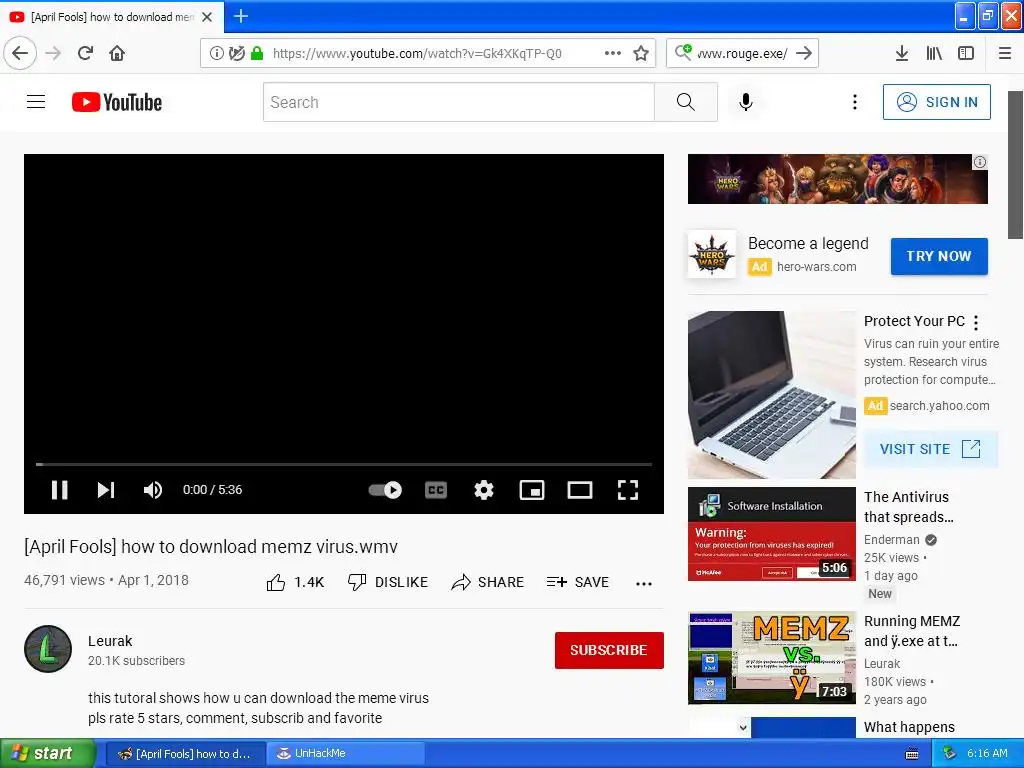Open the Firefox hamburger menu
1024x768 pixels.
coord(1005,53)
